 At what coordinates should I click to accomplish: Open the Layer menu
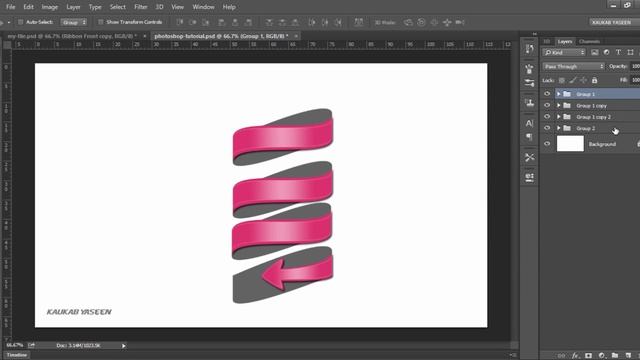[73, 7]
